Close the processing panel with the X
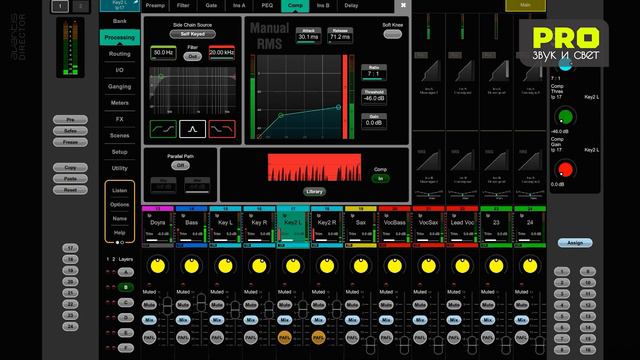640x360 pixels. 403,5
